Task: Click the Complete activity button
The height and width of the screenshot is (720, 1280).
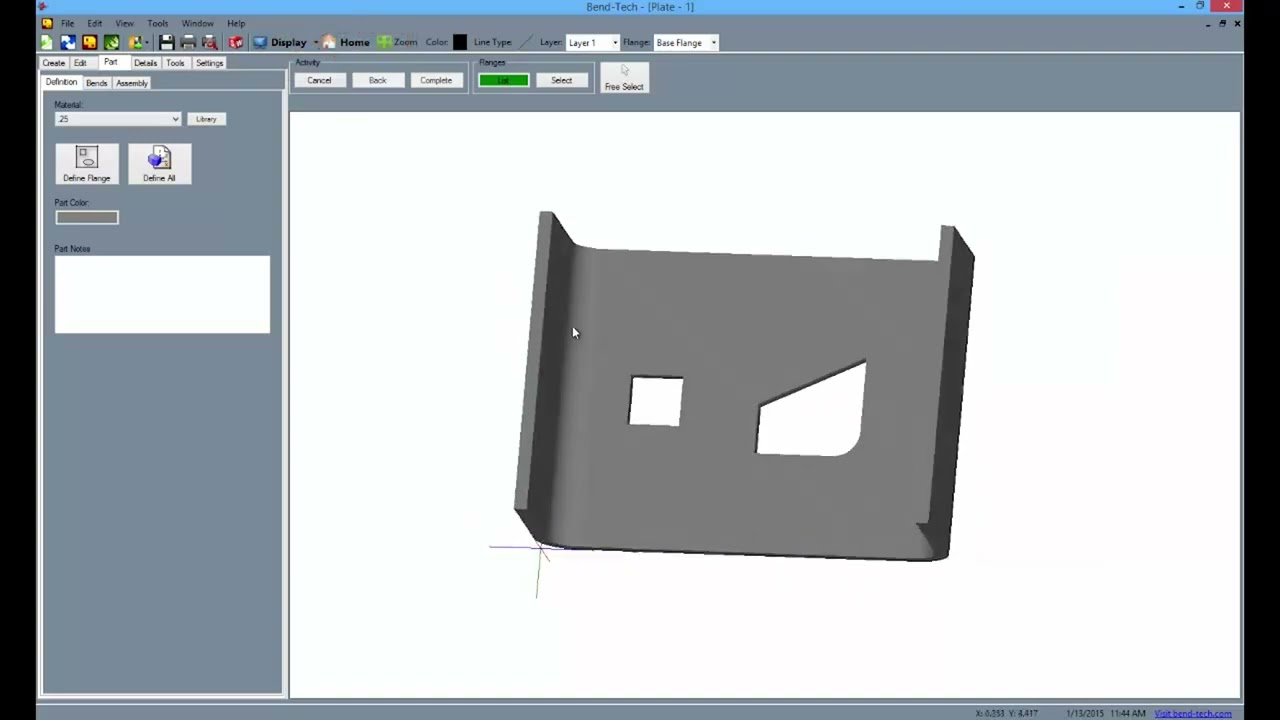Action: click(x=436, y=80)
